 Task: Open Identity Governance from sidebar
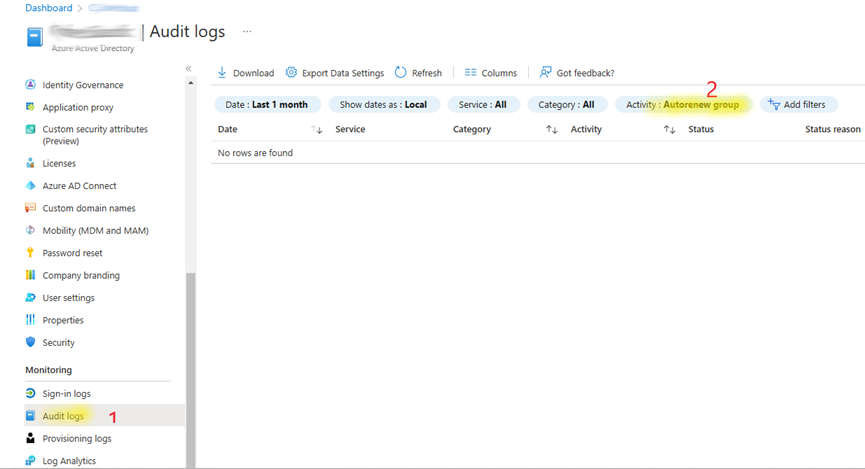coord(82,85)
